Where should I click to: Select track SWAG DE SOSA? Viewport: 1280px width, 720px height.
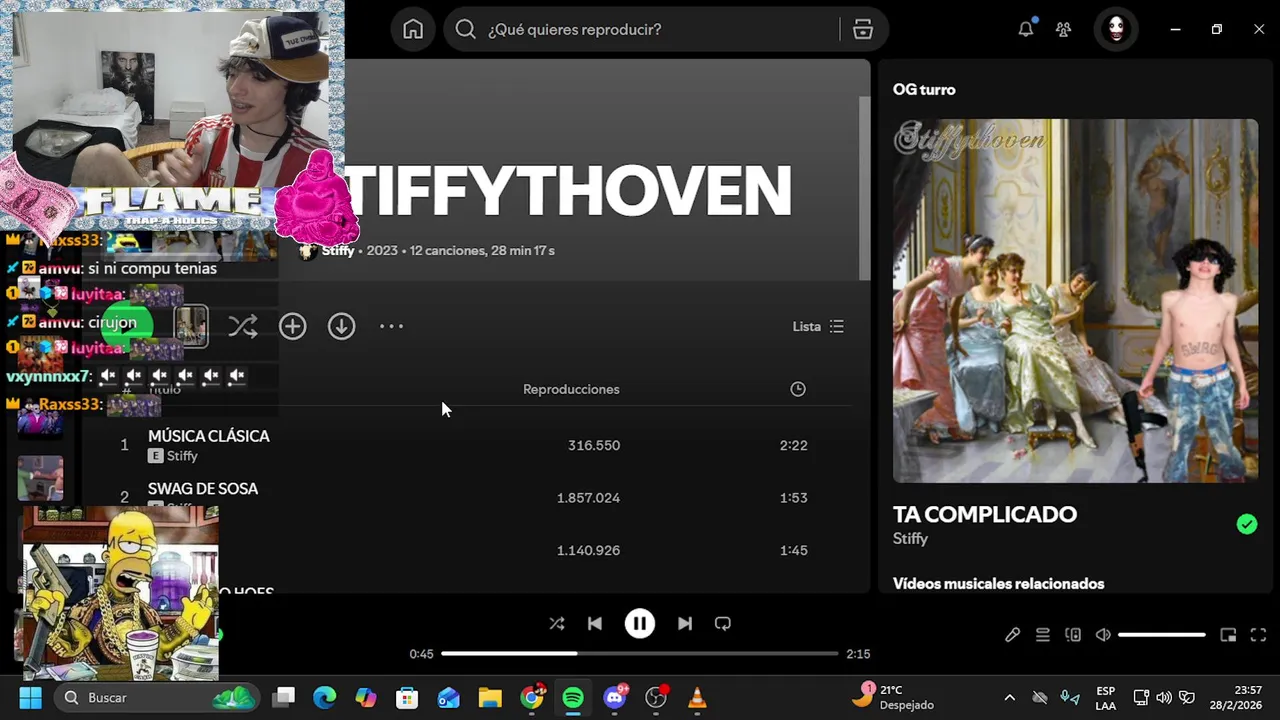coord(203,488)
